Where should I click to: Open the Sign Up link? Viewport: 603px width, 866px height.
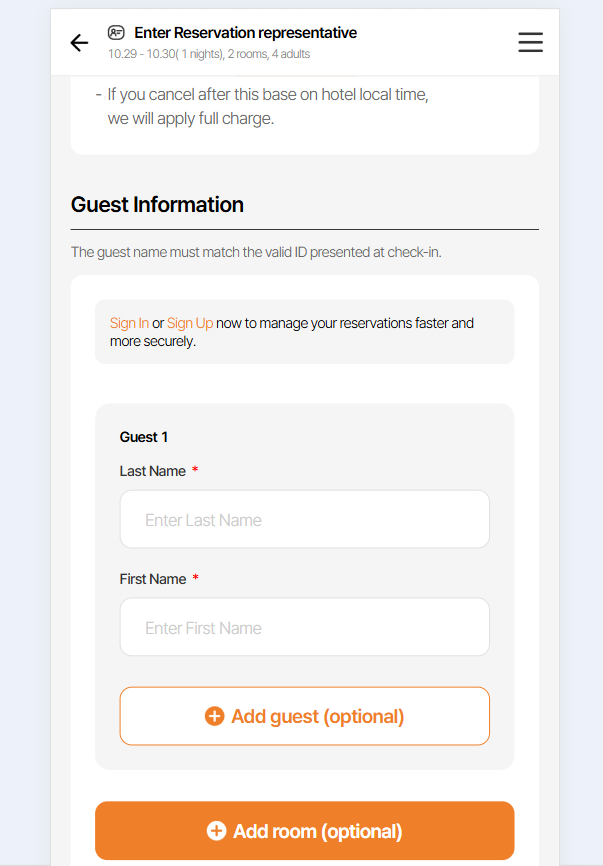190,323
